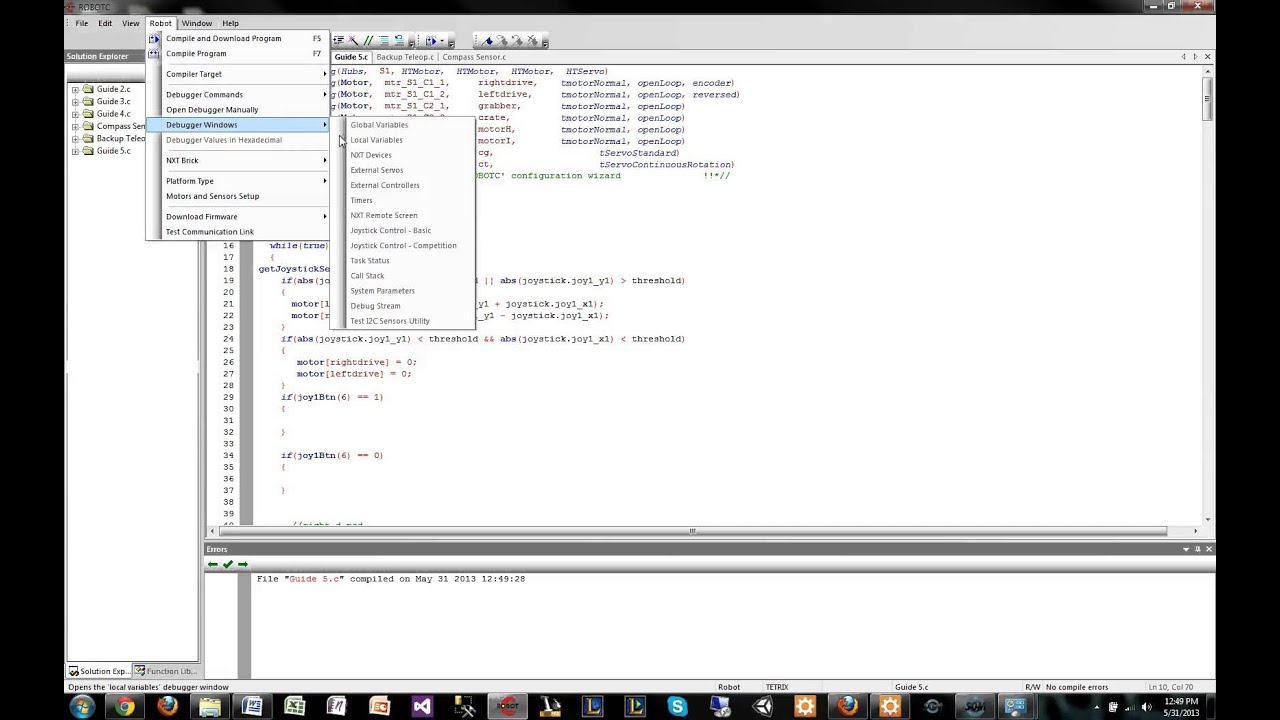Image resolution: width=1280 pixels, height=720 pixels.
Task: Expand the Guide 4.c tree node
Action: (x=75, y=114)
